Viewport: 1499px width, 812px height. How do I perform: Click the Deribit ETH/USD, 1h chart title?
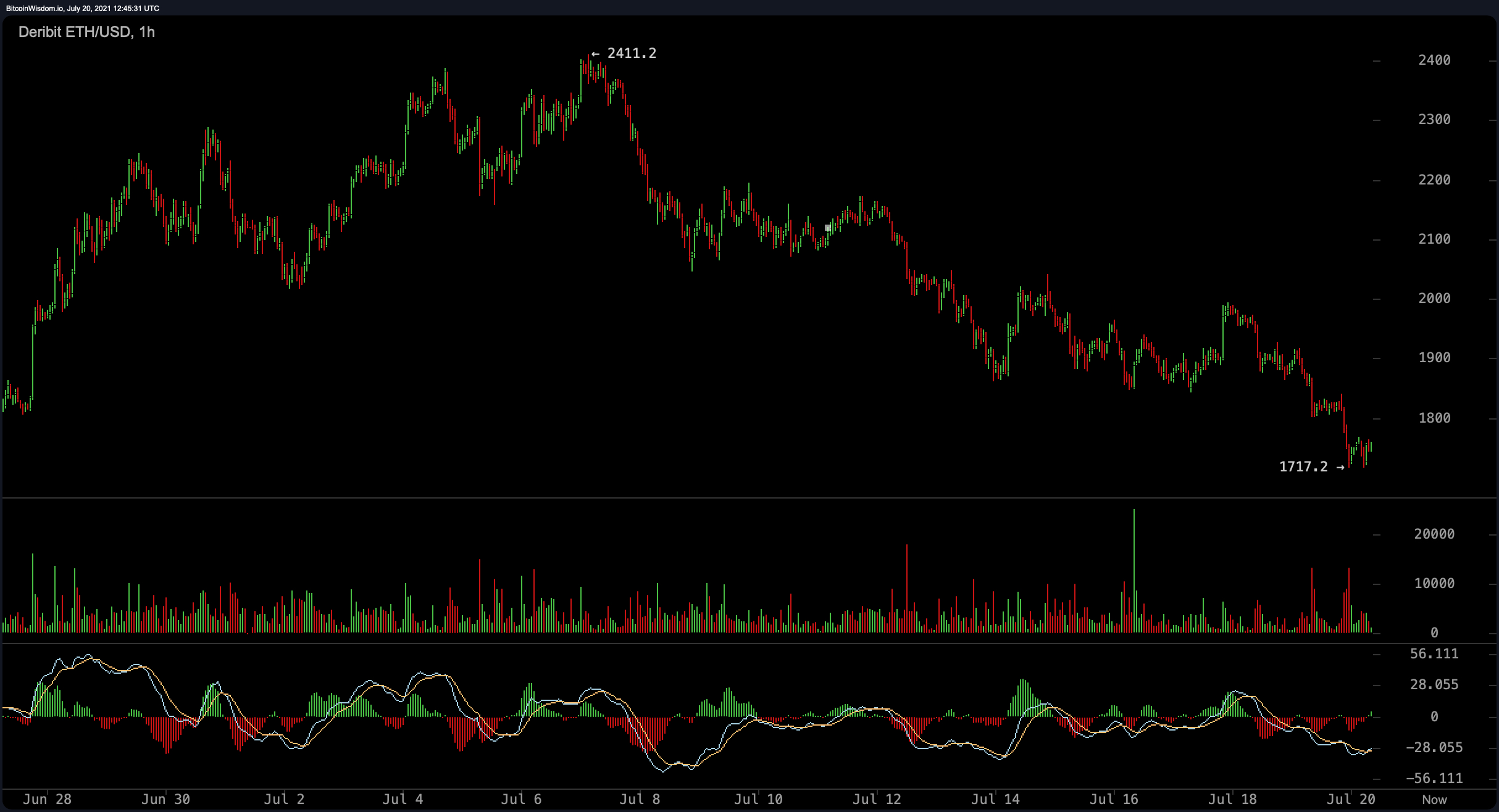click(x=86, y=32)
